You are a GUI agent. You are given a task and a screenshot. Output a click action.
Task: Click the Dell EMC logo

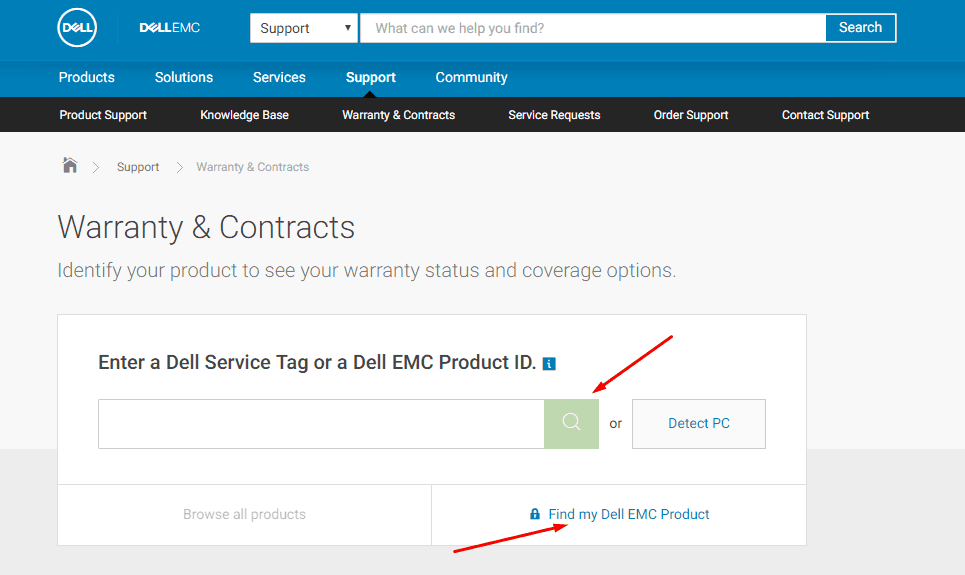click(x=170, y=28)
